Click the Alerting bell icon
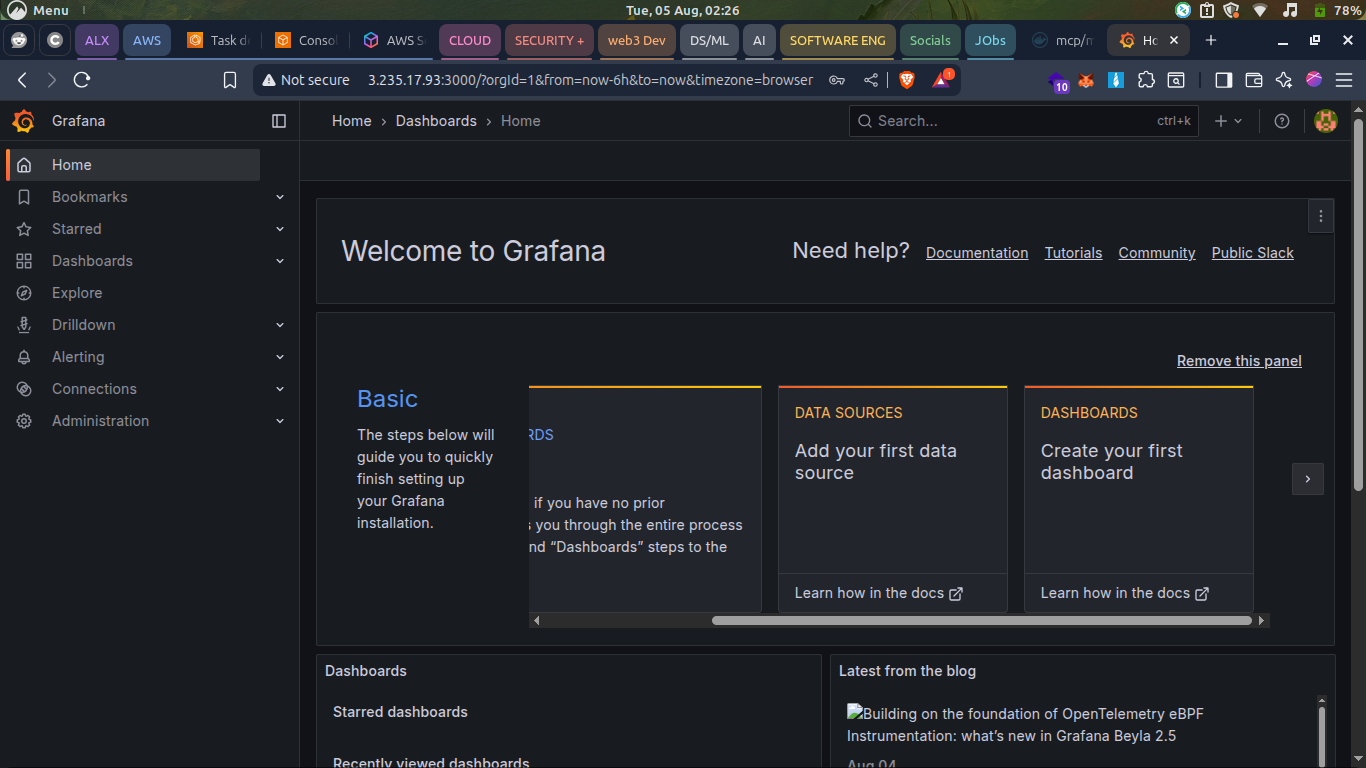Viewport: 1366px width, 768px height. pyautogui.click(x=24, y=357)
